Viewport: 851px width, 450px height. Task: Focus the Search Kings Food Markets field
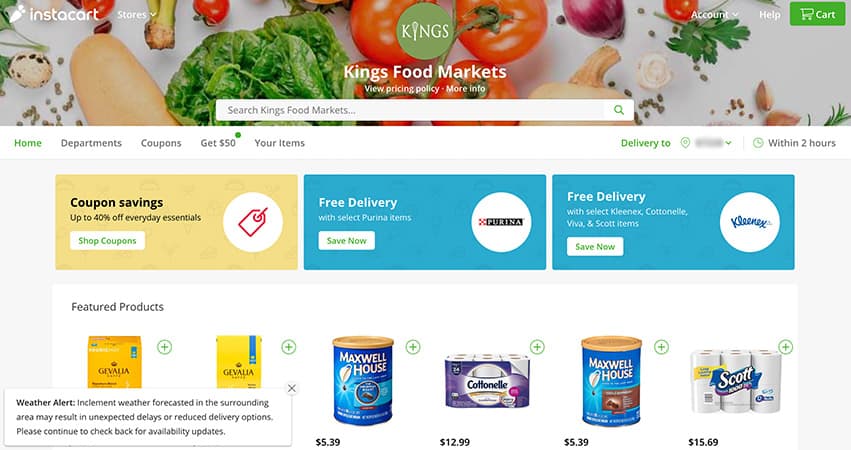coord(410,110)
